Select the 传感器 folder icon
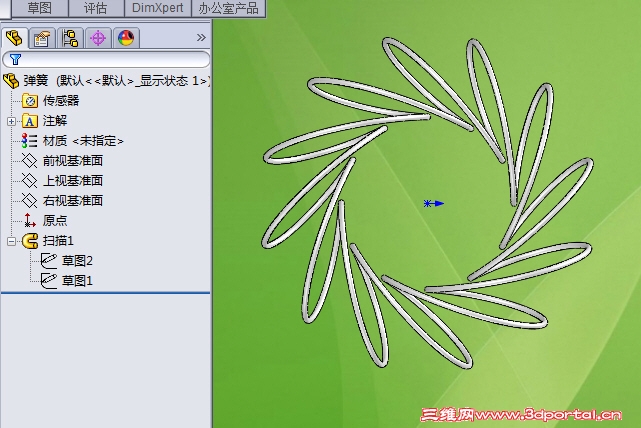The image size is (641, 428). (30, 101)
